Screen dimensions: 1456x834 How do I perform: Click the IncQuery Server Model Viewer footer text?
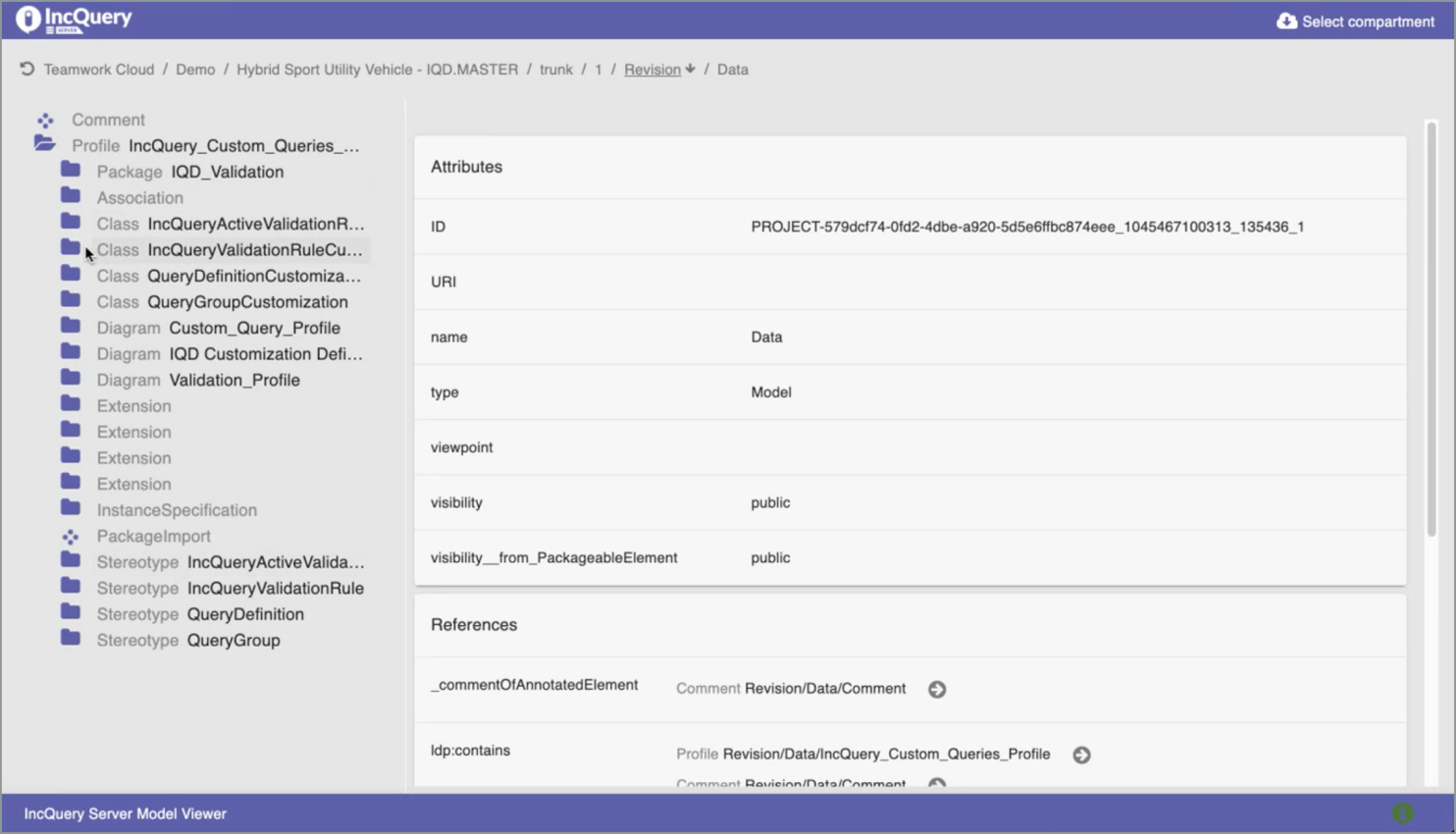click(126, 813)
